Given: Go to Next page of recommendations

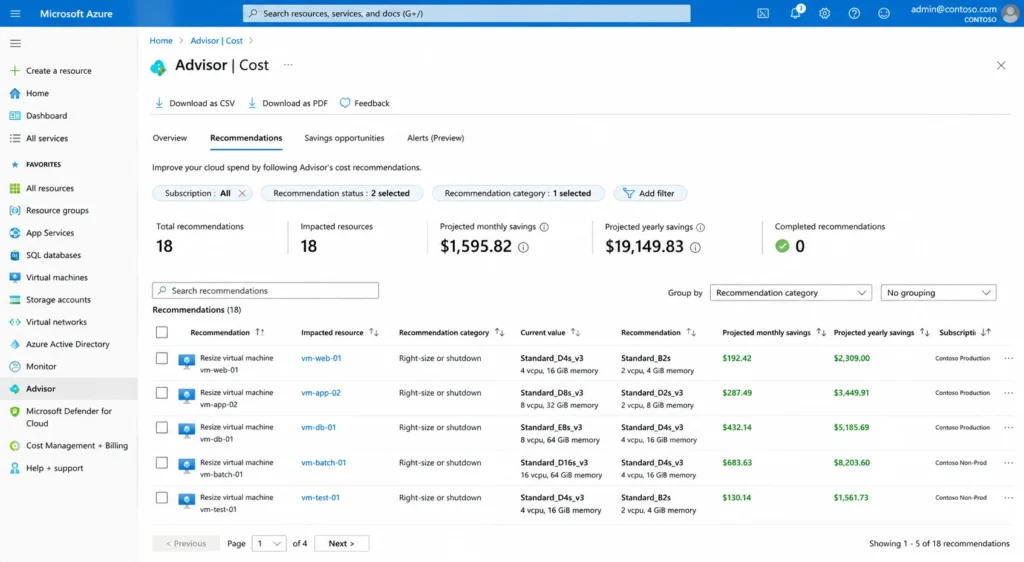Looking at the screenshot, I should [342, 543].
